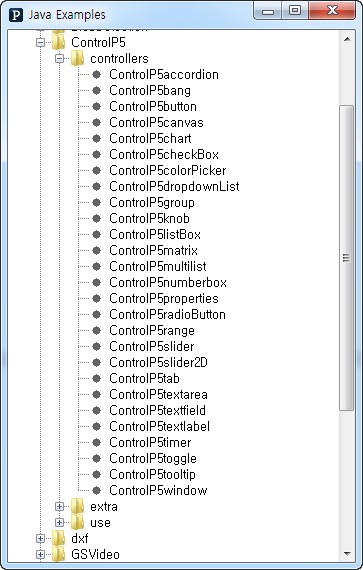Click the dxf folder icon
The height and width of the screenshot is (570, 363).
point(59,538)
